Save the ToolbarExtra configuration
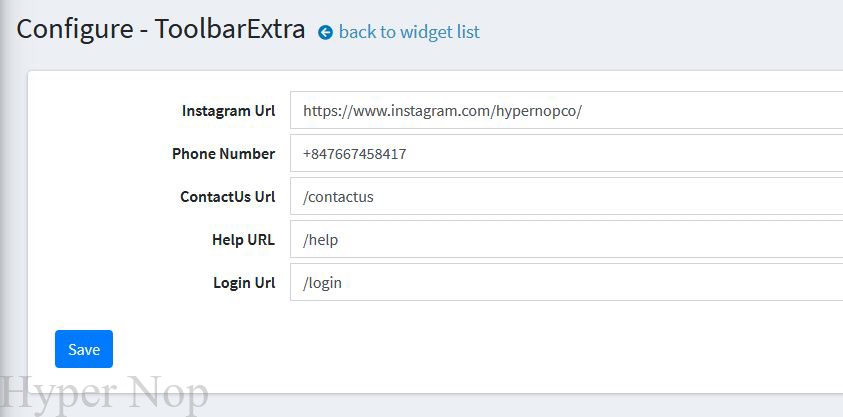 coord(84,349)
